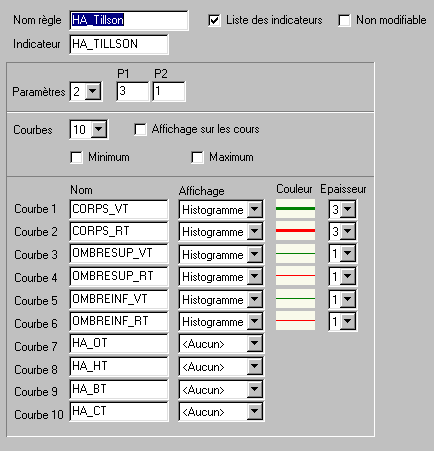Screen dimensions: 434x451
Task: Select the thin red swatch of Courbe 6
Action: point(295,321)
